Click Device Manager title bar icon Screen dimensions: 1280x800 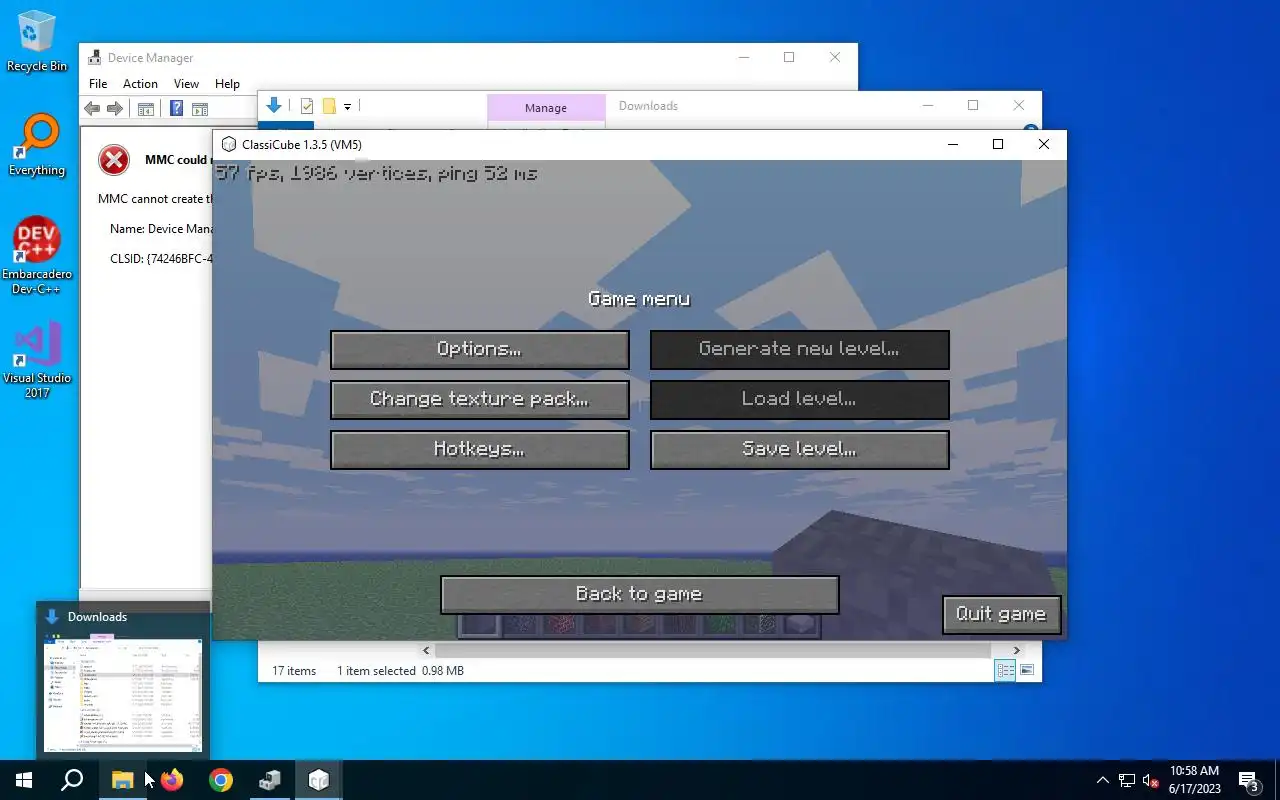point(95,58)
